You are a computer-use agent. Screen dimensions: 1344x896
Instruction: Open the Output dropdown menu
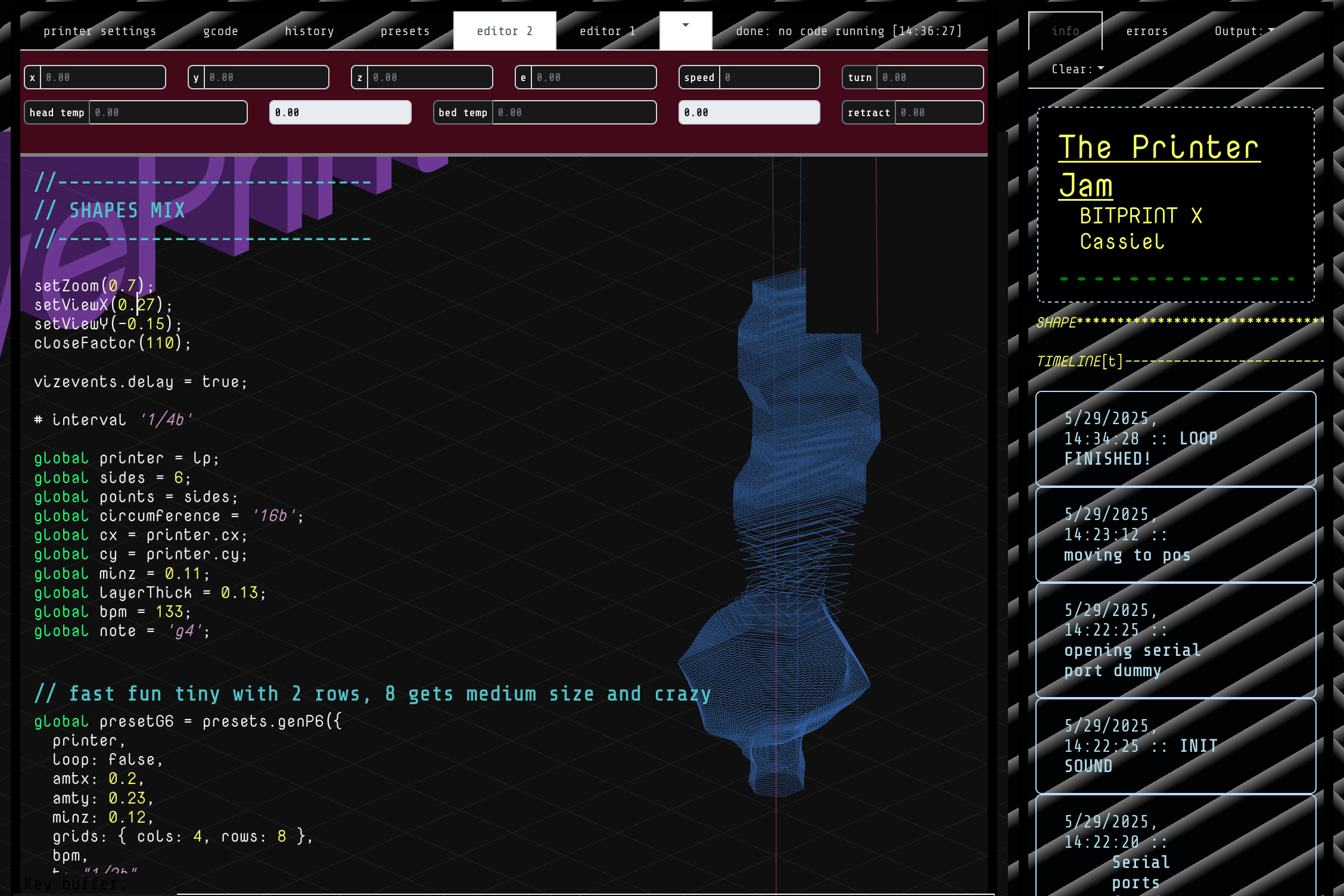pyautogui.click(x=1244, y=31)
